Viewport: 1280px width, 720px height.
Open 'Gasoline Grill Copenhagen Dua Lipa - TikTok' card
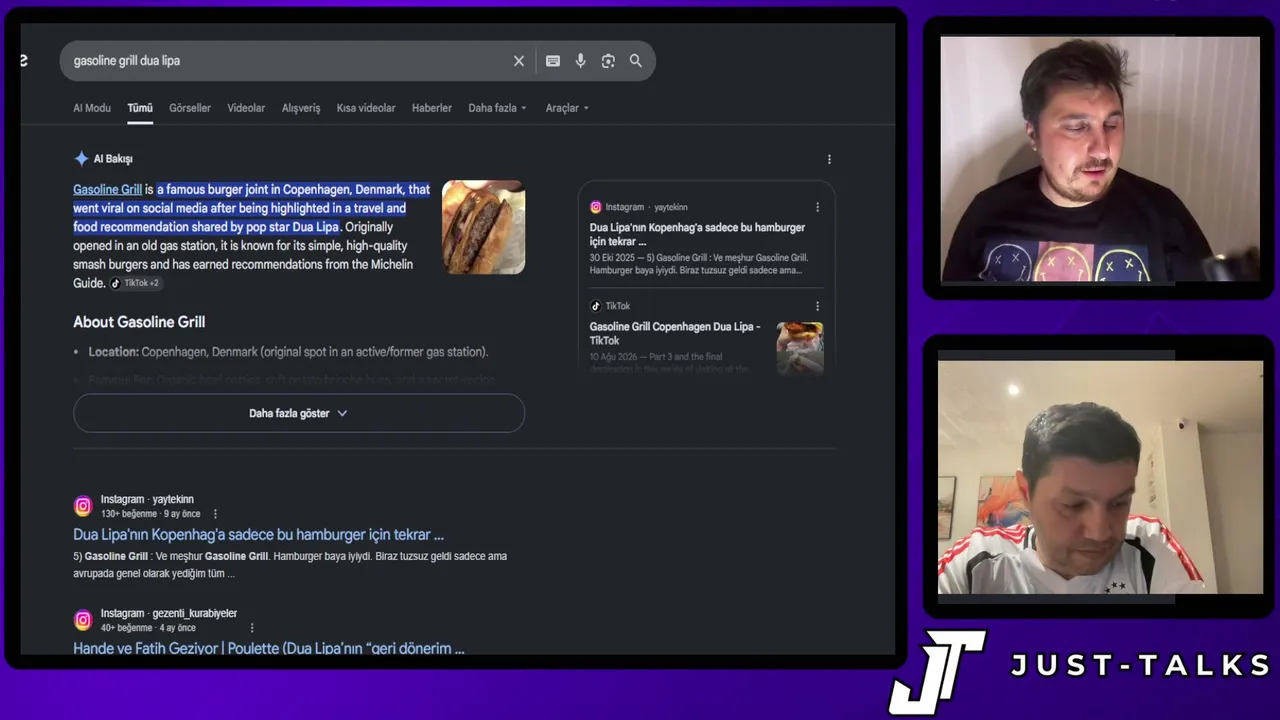coord(675,333)
